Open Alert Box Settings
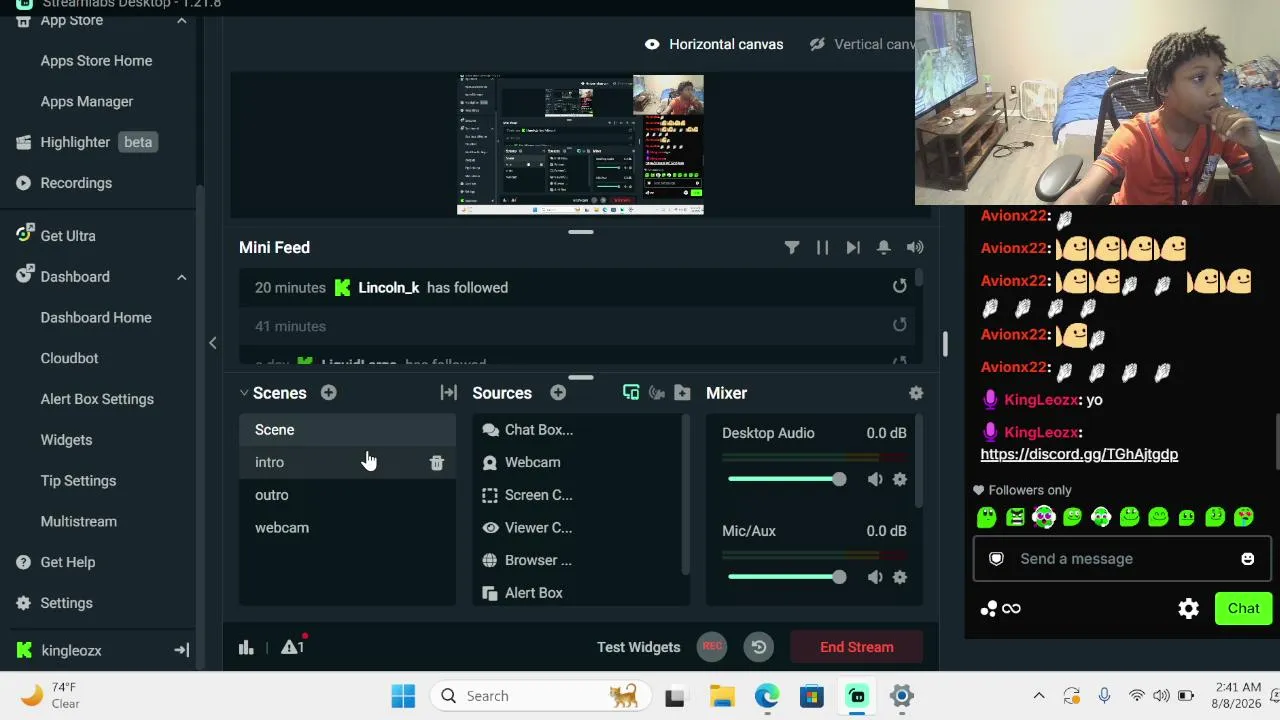The image size is (1280, 720). point(97,399)
